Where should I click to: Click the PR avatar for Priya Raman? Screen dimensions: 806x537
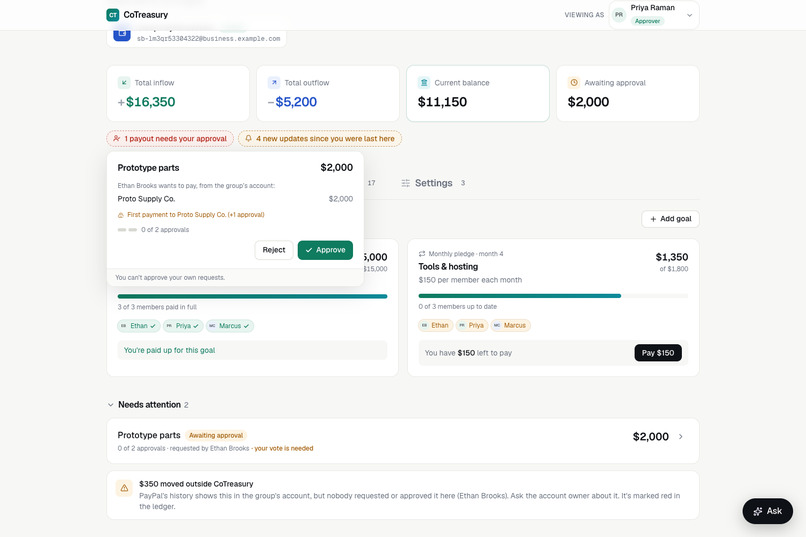619,15
